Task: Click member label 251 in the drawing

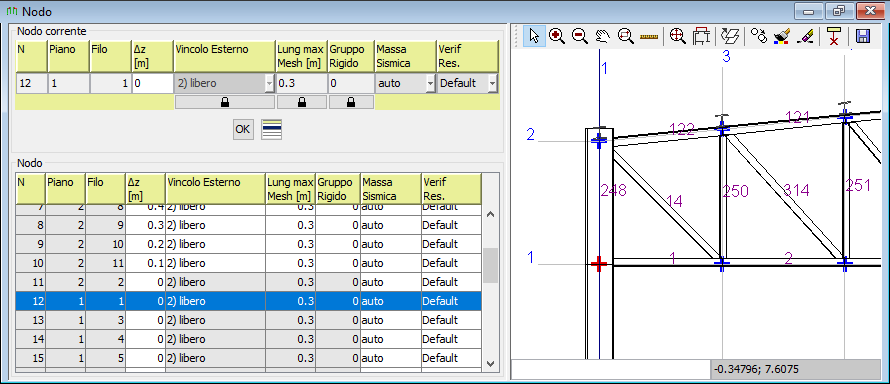Action: coord(858,185)
